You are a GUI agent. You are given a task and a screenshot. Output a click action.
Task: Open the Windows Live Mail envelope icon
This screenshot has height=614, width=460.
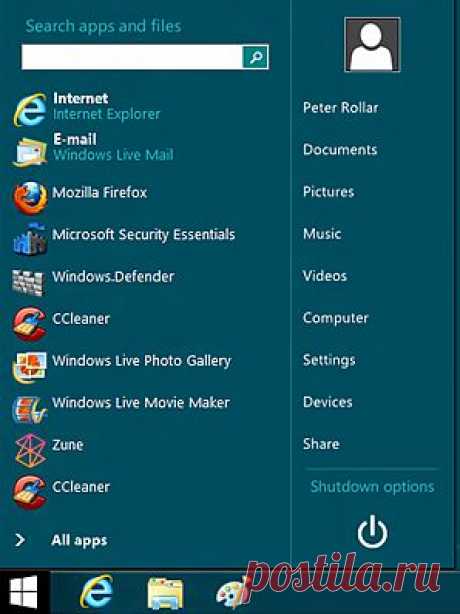[30, 152]
